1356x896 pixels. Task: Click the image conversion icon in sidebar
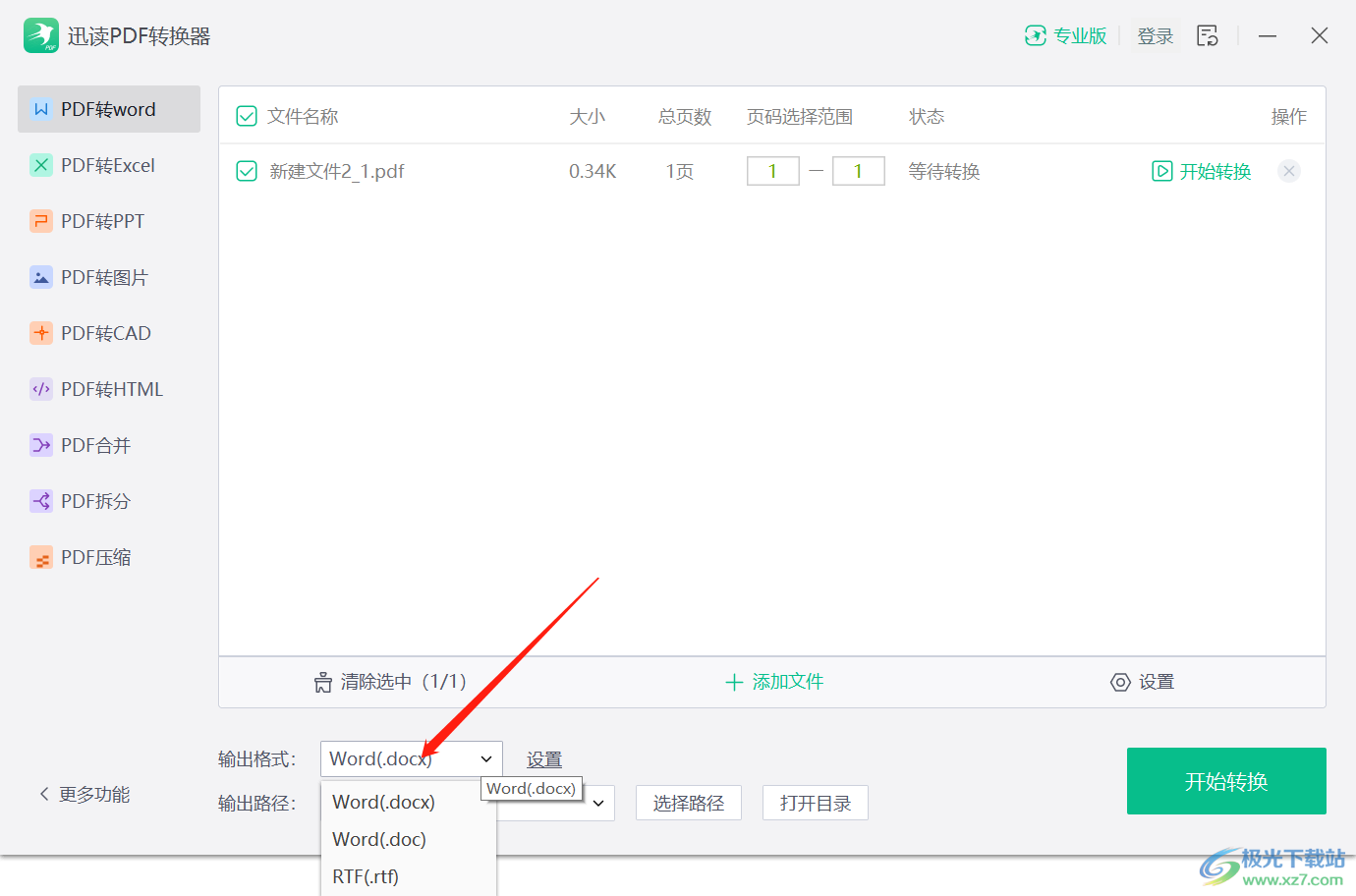[x=41, y=277]
